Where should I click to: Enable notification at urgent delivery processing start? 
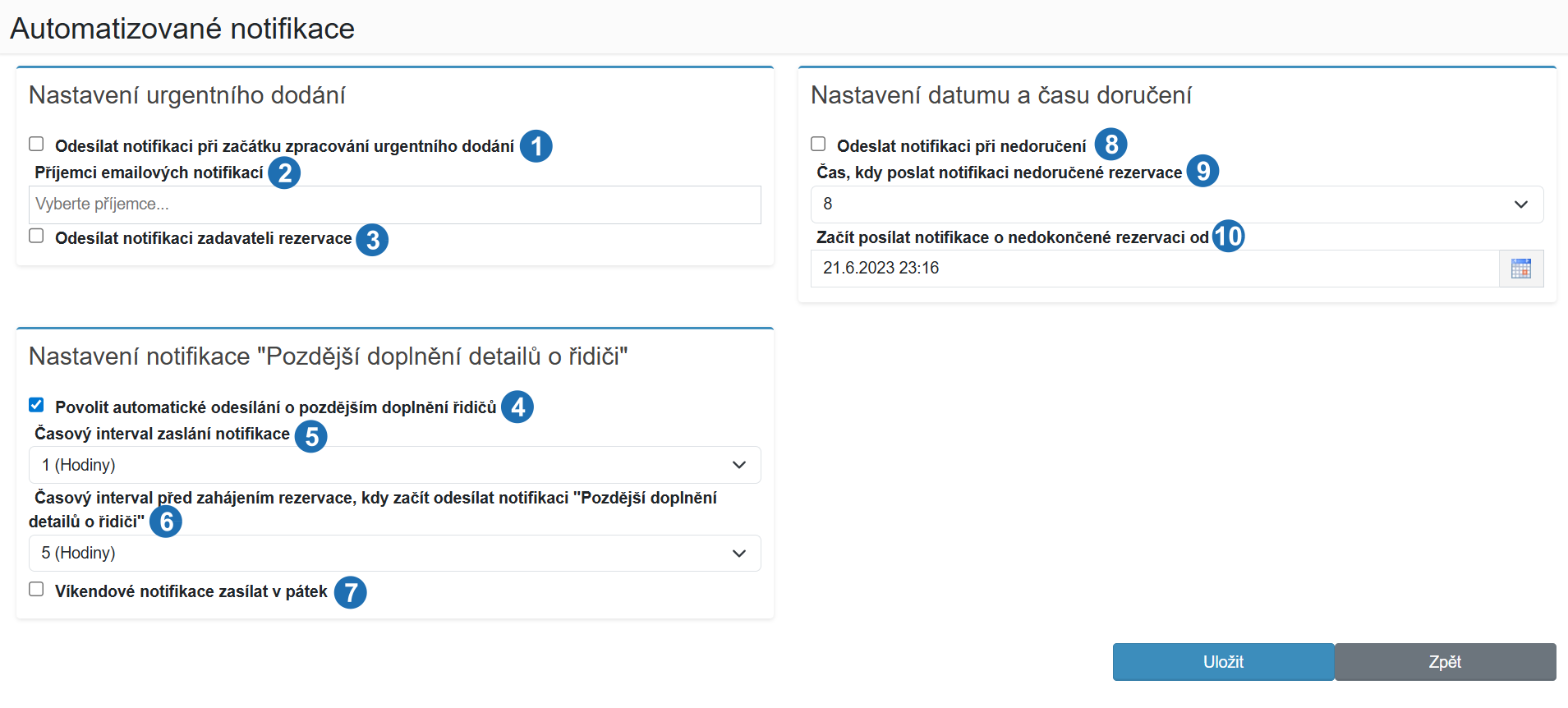click(x=36, y=145)
